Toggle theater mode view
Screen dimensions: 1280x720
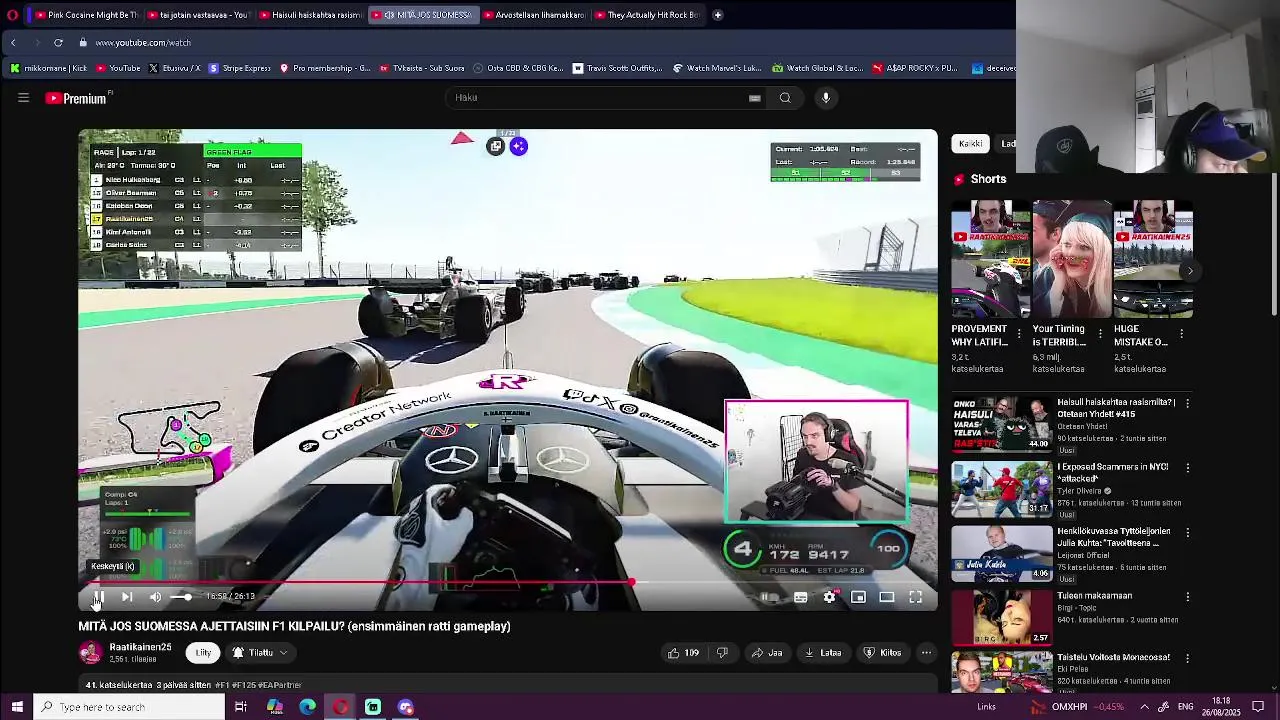pos(887,597)
